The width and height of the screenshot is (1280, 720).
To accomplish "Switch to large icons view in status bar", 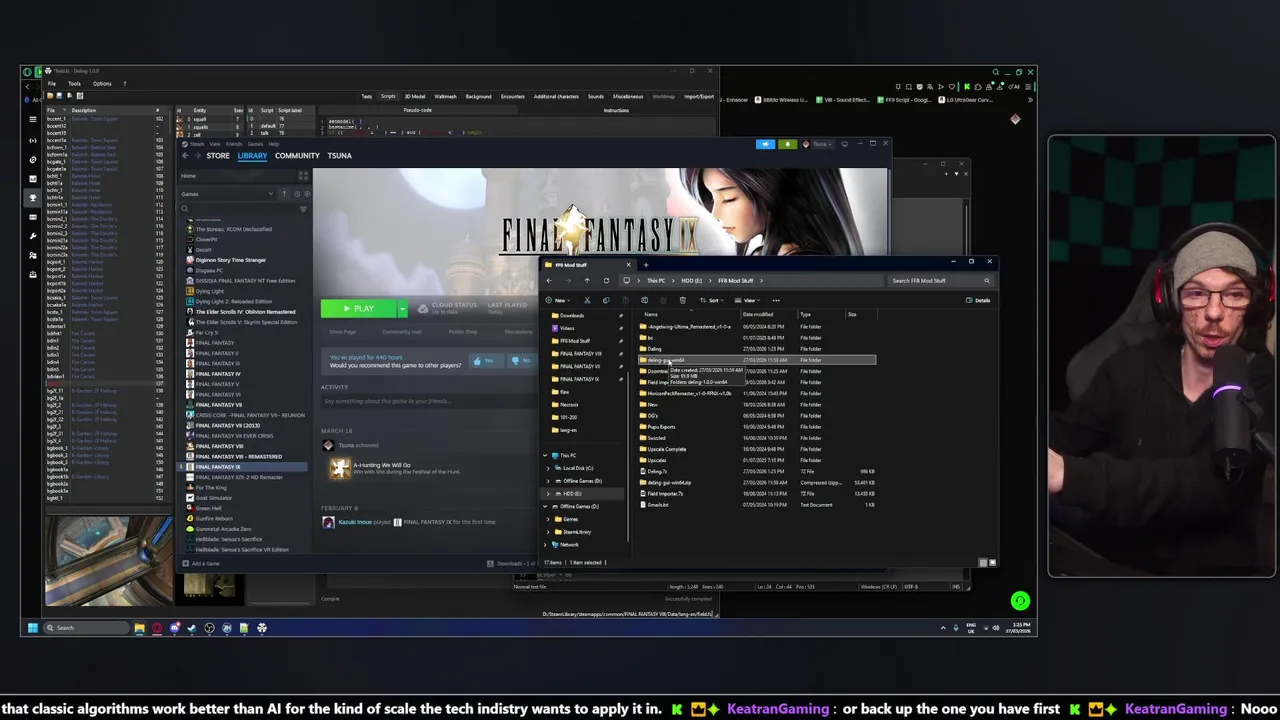I will point(992,563).
